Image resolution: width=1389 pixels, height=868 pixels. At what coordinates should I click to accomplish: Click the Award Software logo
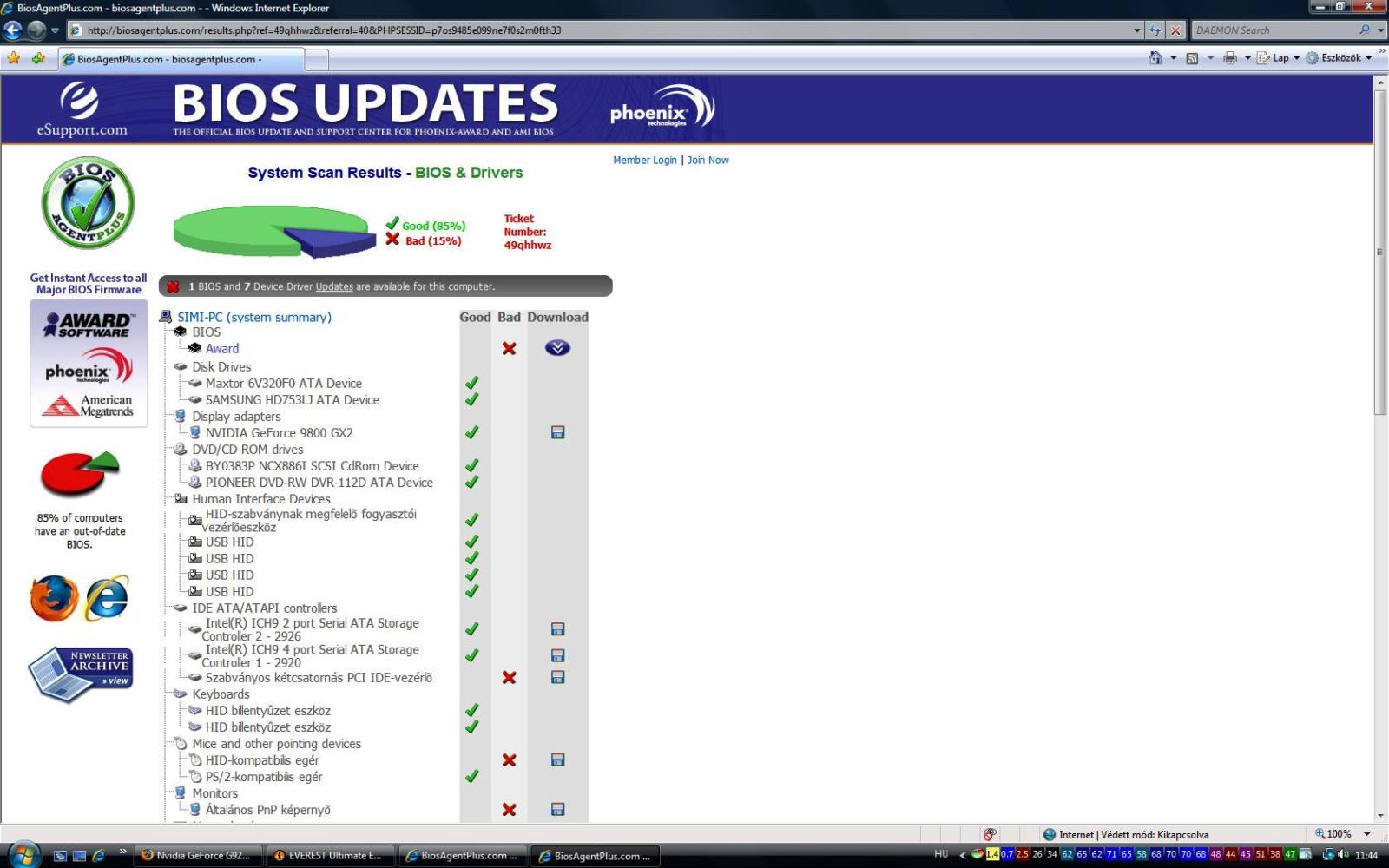pyautogui.click(x=89, y=325)
